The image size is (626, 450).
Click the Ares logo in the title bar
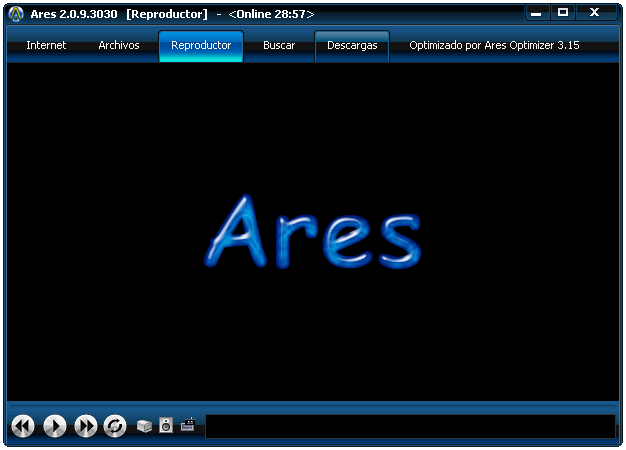16,14
